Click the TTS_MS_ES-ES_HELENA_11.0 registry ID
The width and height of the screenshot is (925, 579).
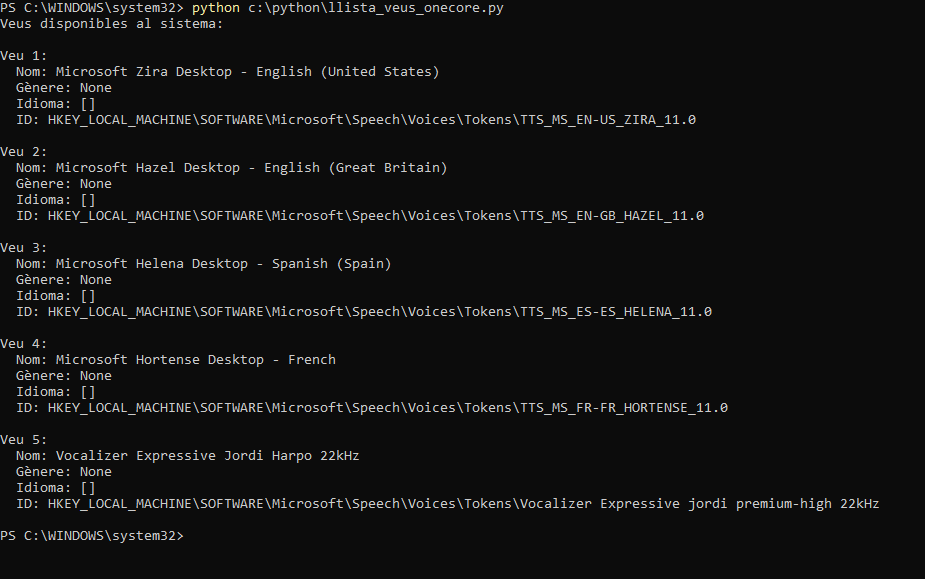[379, 312]
